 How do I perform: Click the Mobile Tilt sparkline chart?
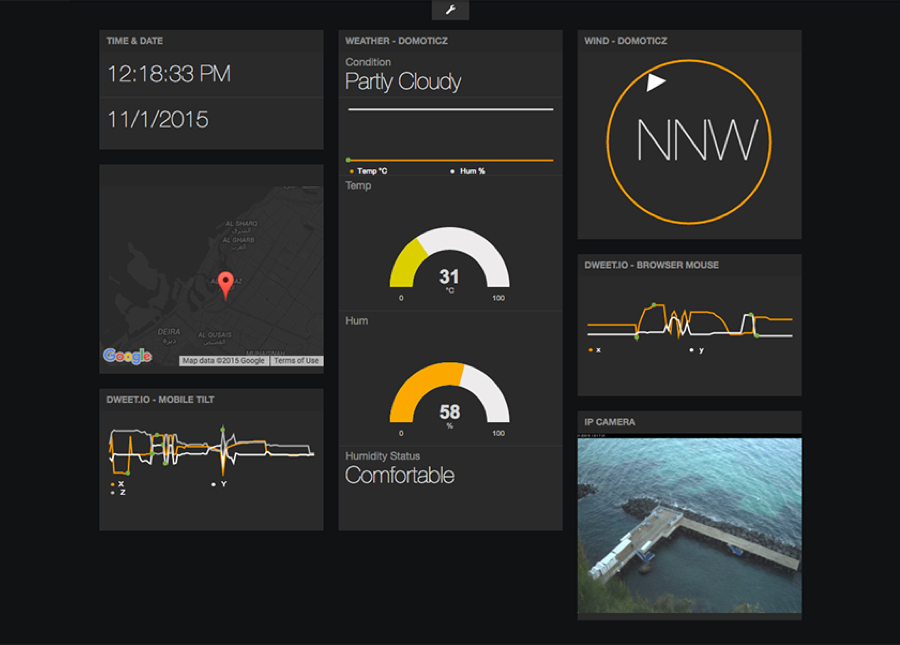[210, 450]
